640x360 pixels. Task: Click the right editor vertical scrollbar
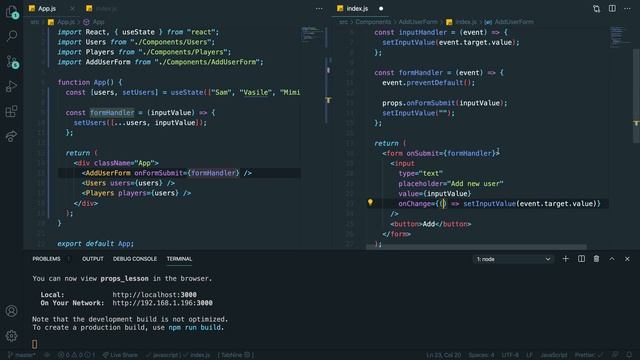click(636, 96)
